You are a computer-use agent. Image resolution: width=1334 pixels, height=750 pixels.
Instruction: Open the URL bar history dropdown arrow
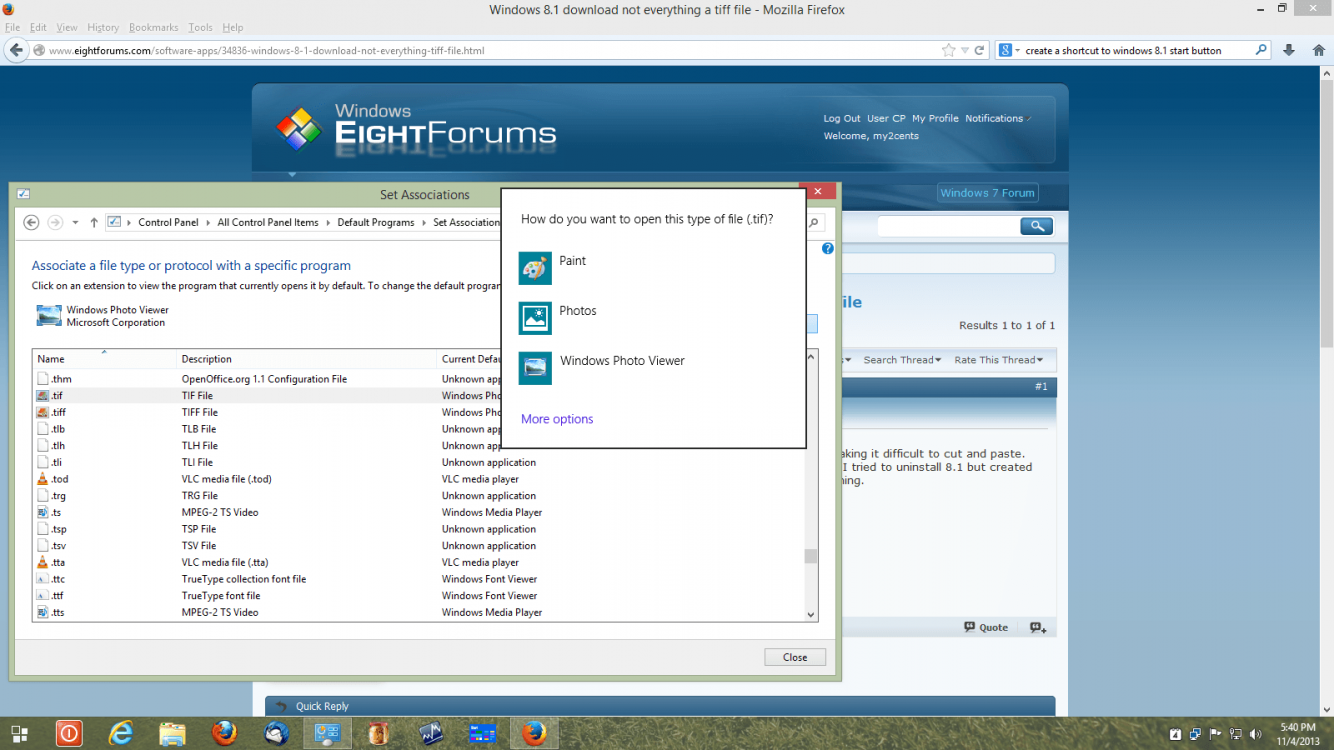click(x=964, y=50)
